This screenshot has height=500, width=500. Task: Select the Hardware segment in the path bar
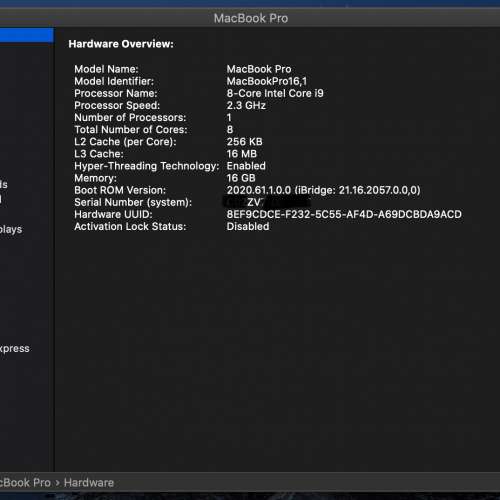point(89,483)
